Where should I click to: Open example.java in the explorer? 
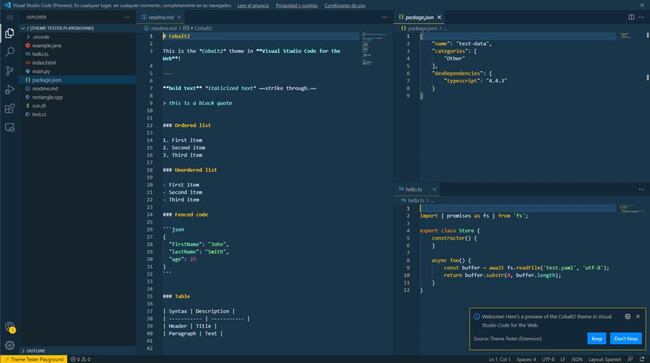78,46
